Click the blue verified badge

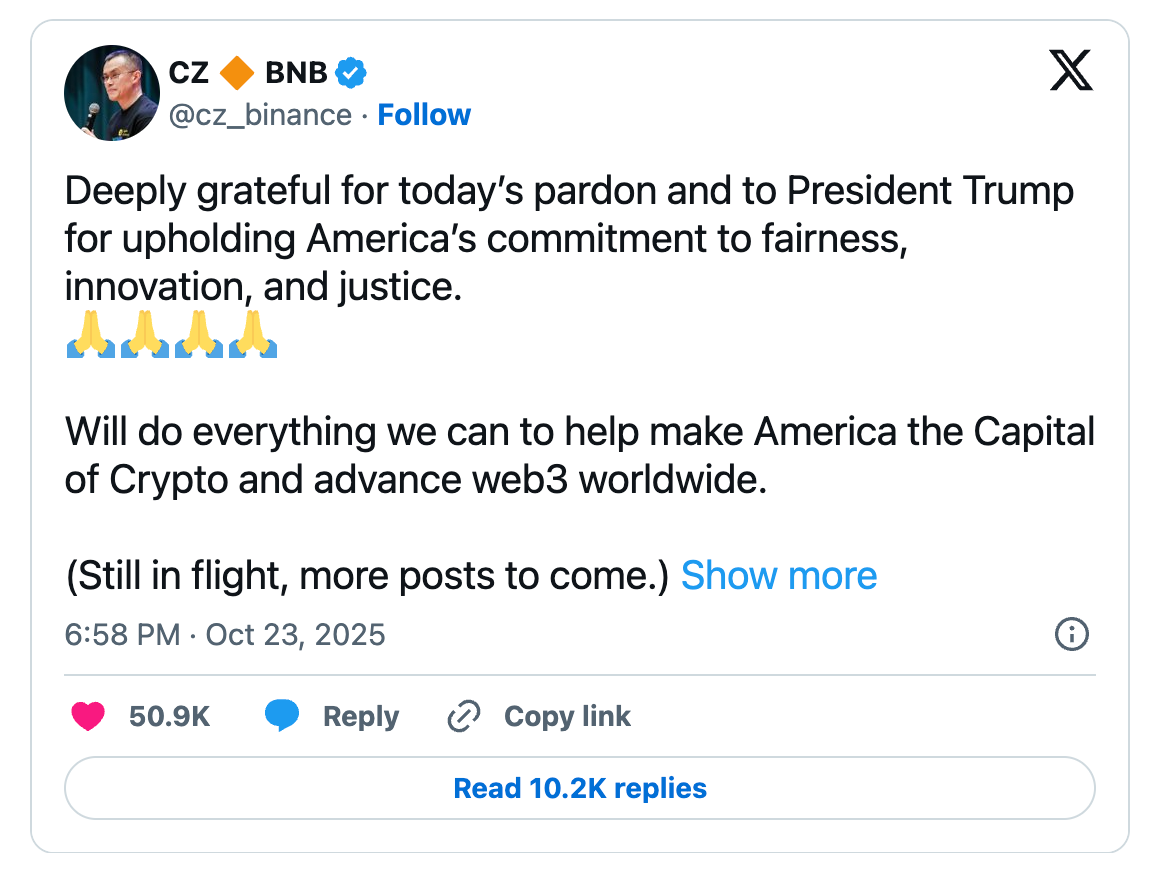click(351, 73)
